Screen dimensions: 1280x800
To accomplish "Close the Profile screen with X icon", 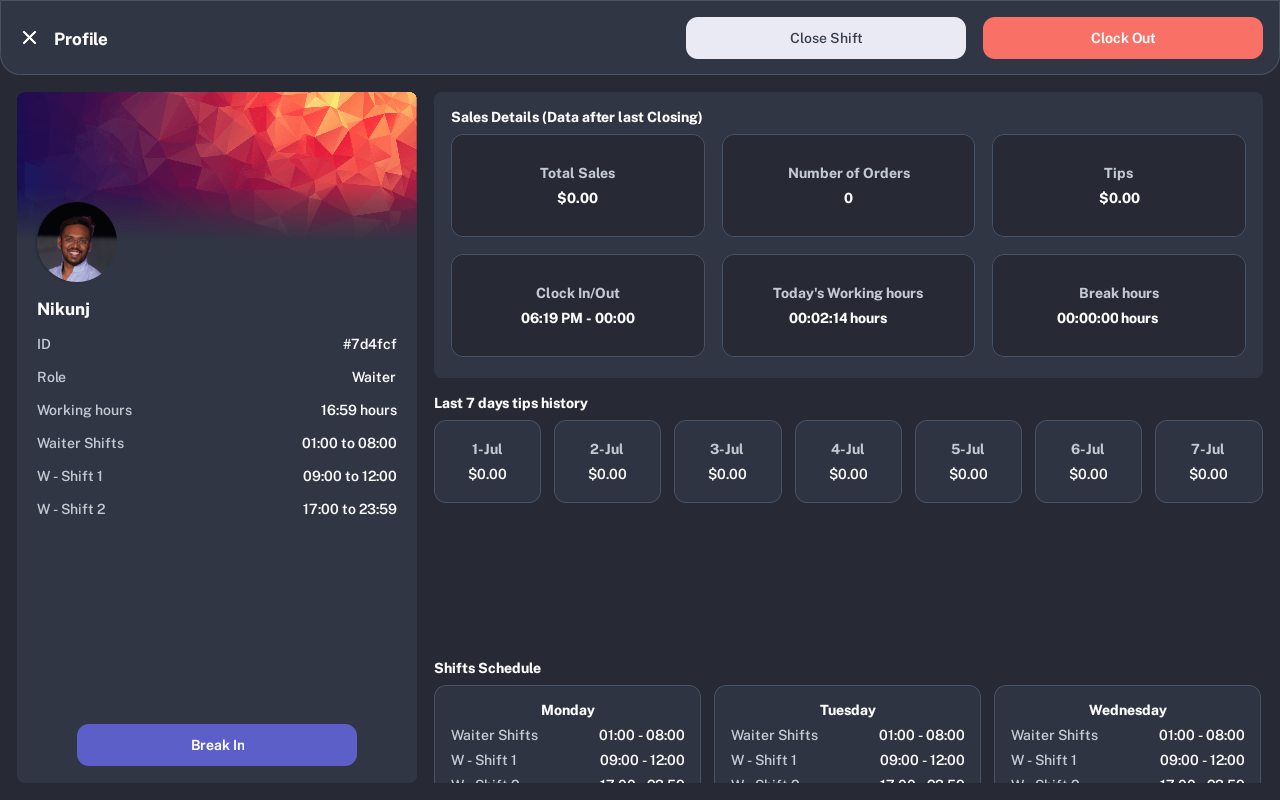I will point(29,38).
